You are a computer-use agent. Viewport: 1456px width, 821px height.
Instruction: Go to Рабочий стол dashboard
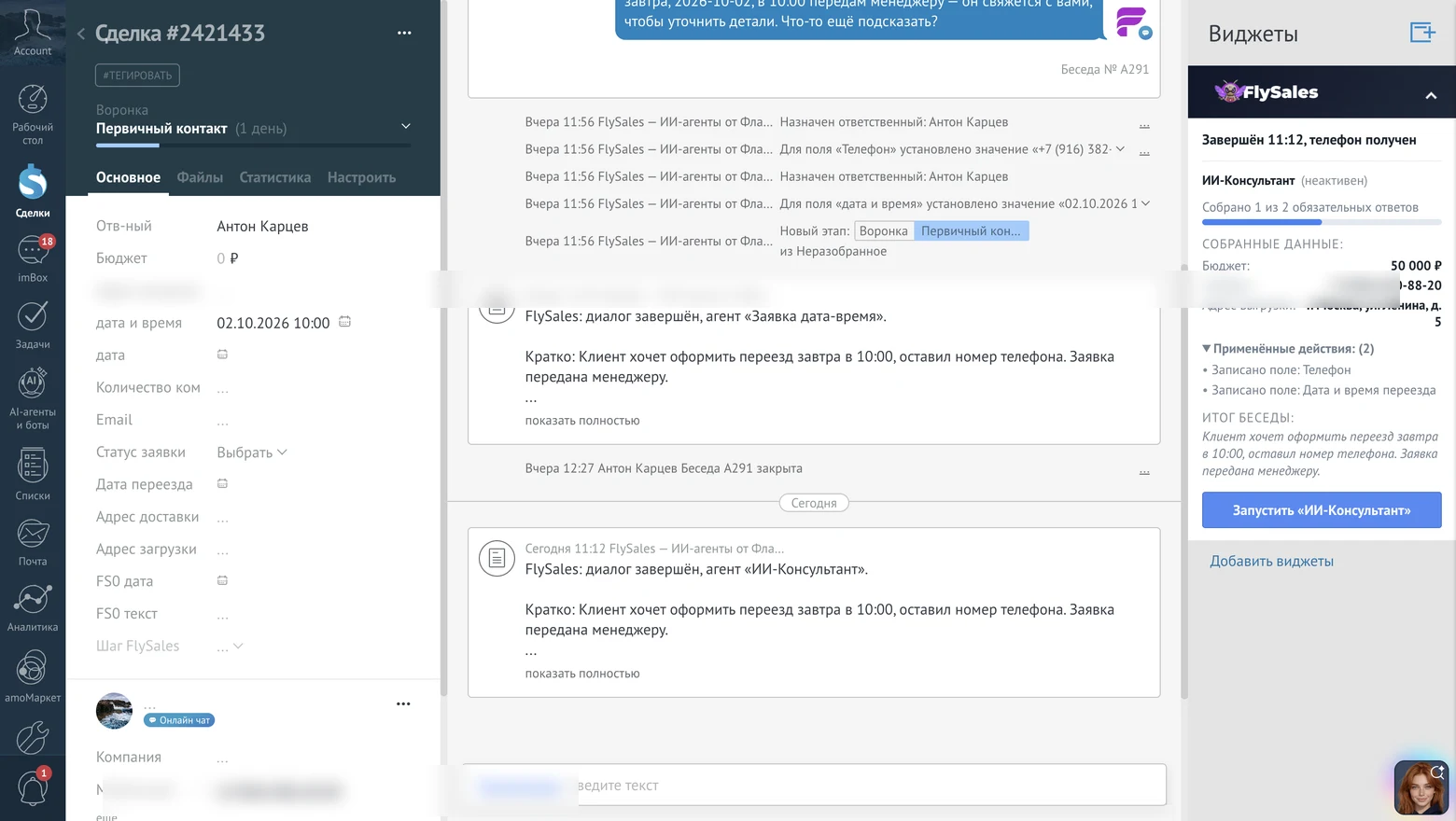(33, 114)
